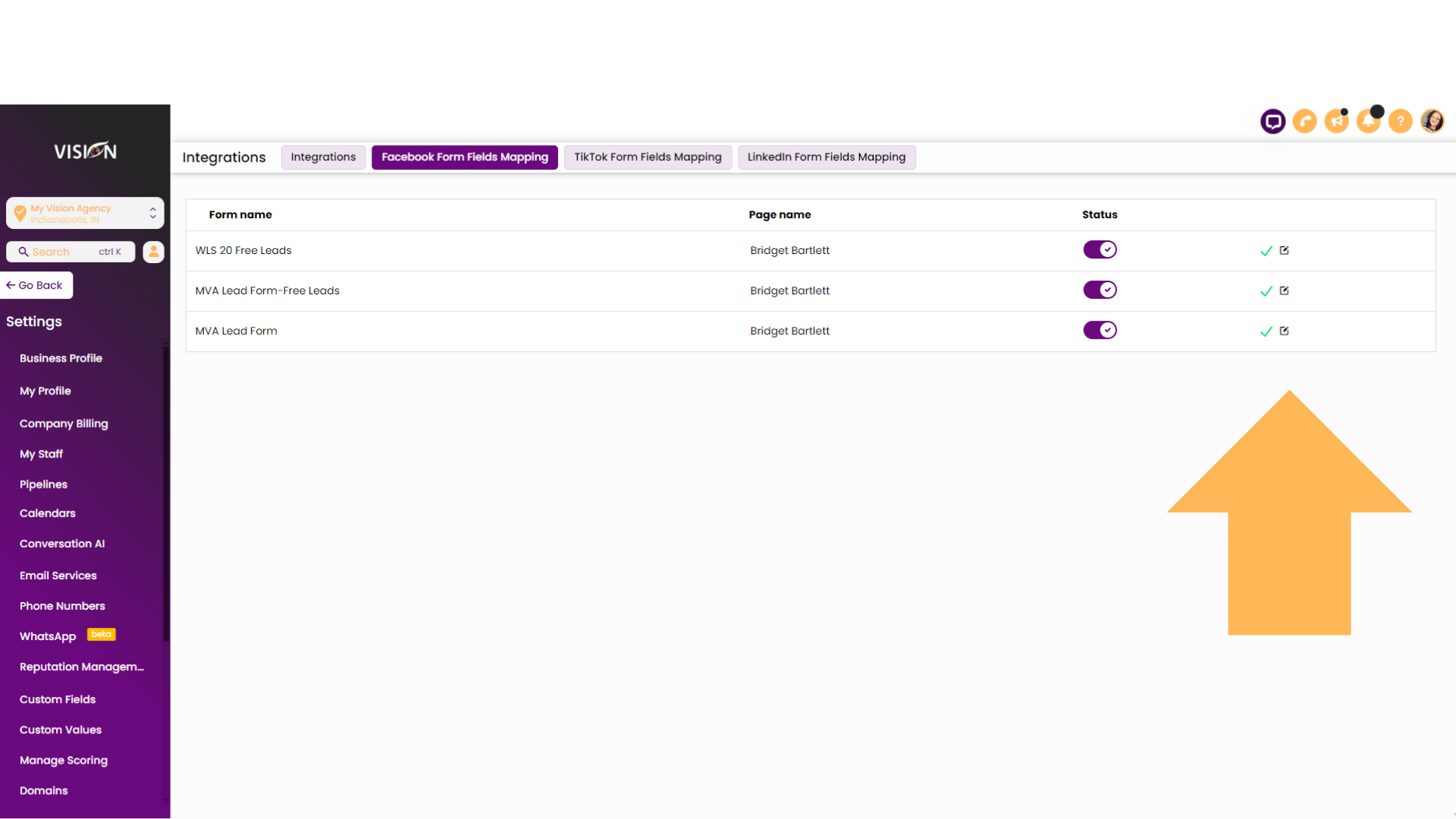The image size is (1456, 819).
Task: Click the edit icon for MVA Lead Form-Free Leads
Action: 1285,290
